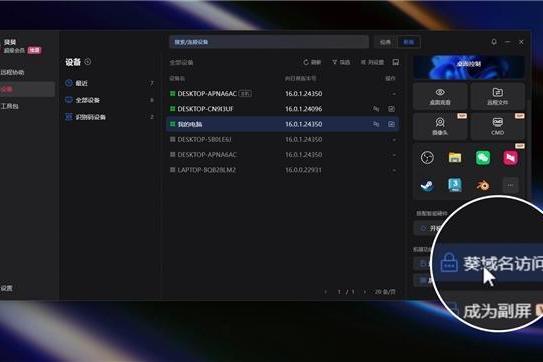Viewport: 543px width, 362px height.
Task: Select DESKTOP-APNA6AC row tagged 本机
Action: coord(283,94)
